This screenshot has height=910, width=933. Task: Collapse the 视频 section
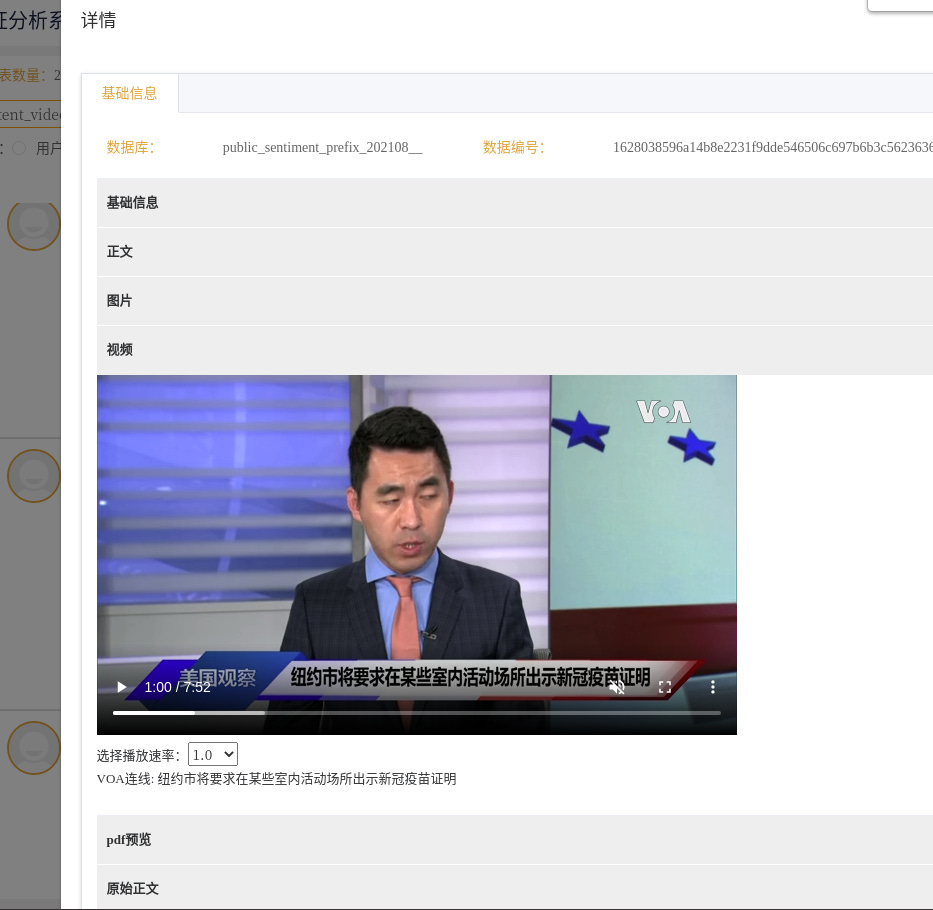[515, 350]
